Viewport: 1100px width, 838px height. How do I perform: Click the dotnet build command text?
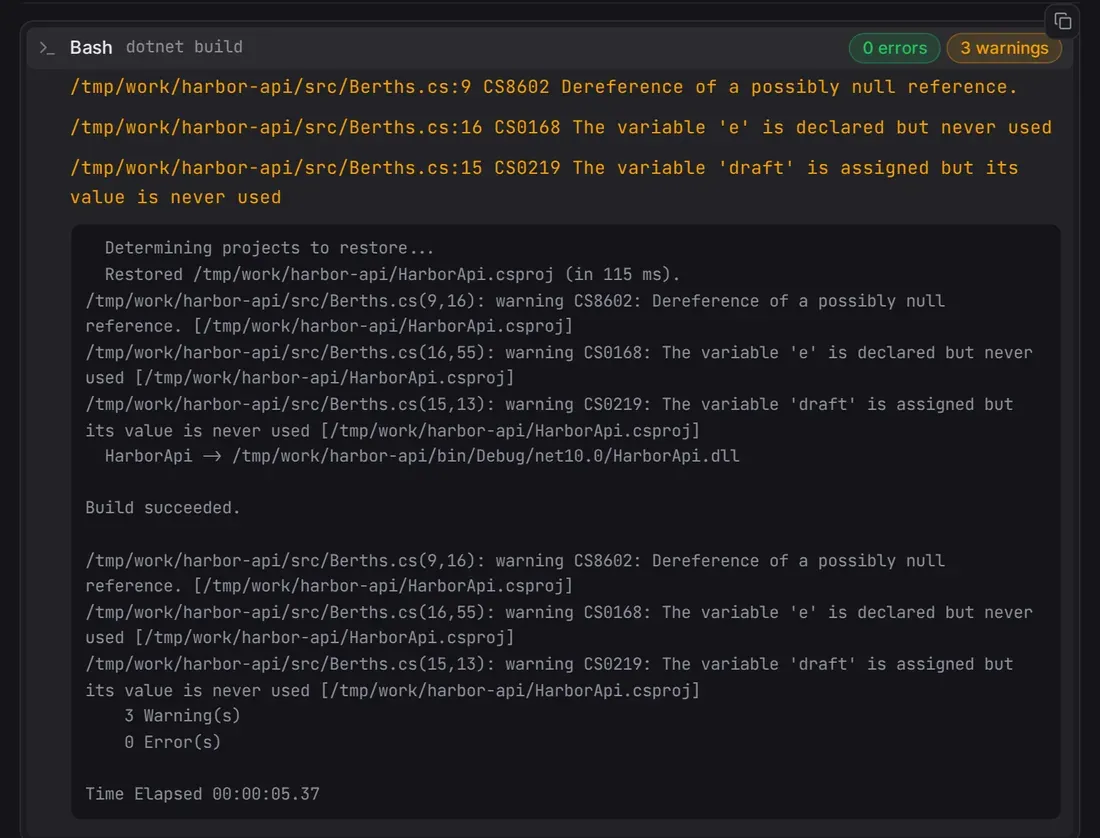pos(185,47)
